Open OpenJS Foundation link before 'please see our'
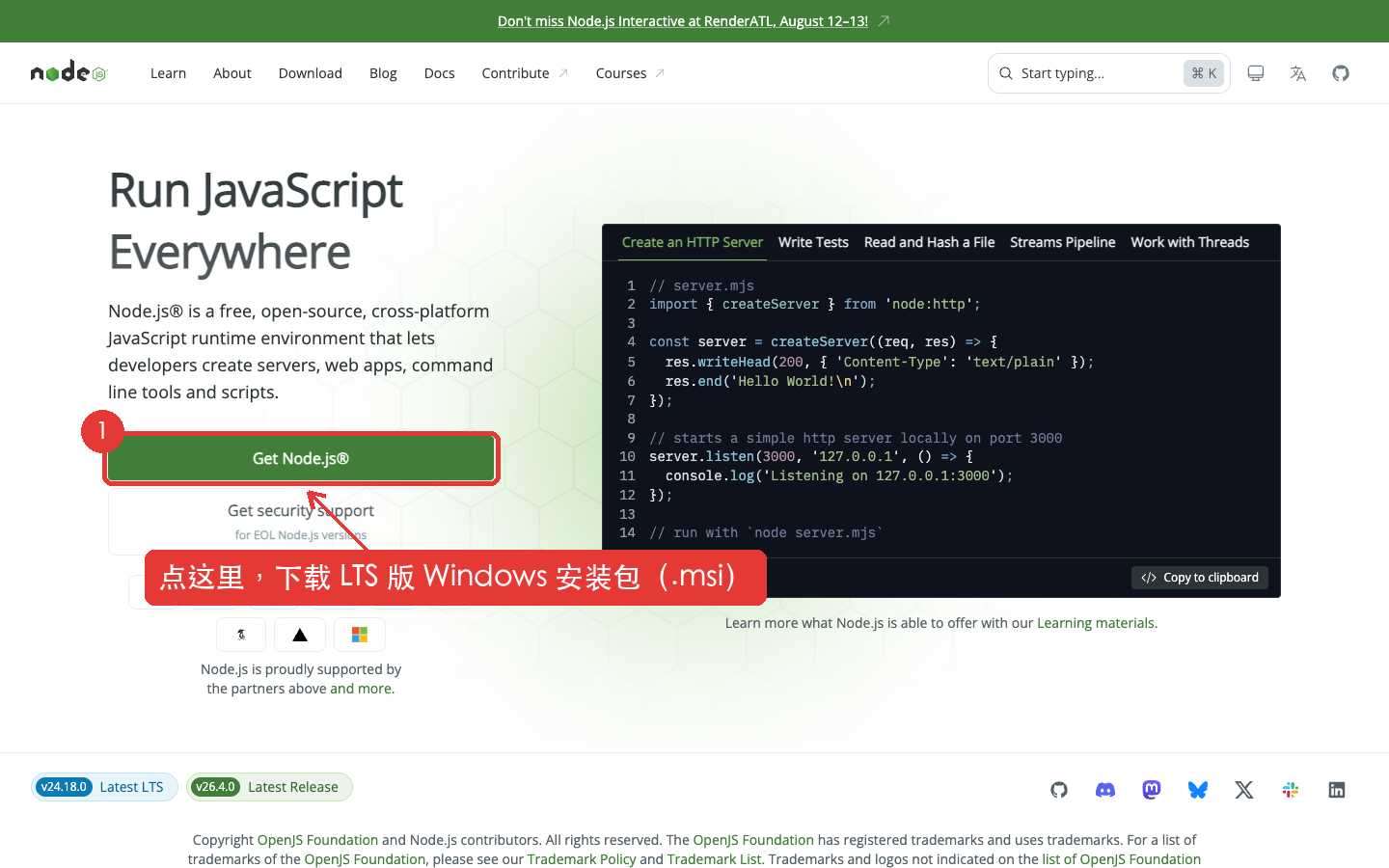1389x868 pixels. point(365,859)
